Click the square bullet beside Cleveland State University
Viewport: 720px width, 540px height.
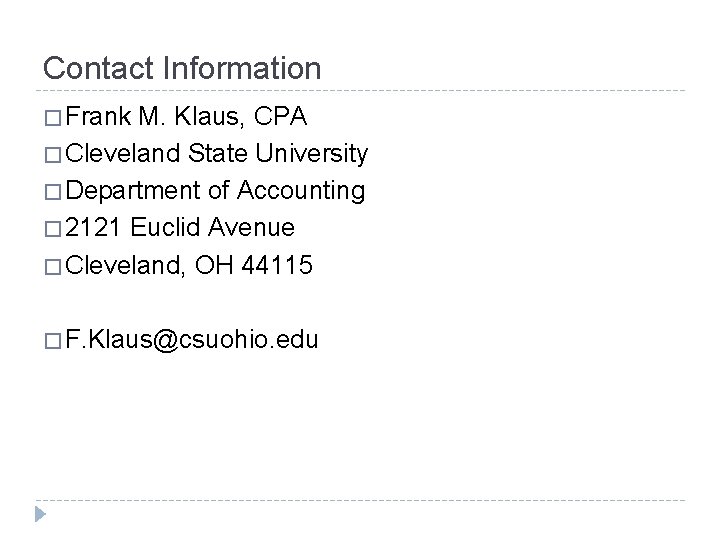pyautogui.click(x=53, y=155)
